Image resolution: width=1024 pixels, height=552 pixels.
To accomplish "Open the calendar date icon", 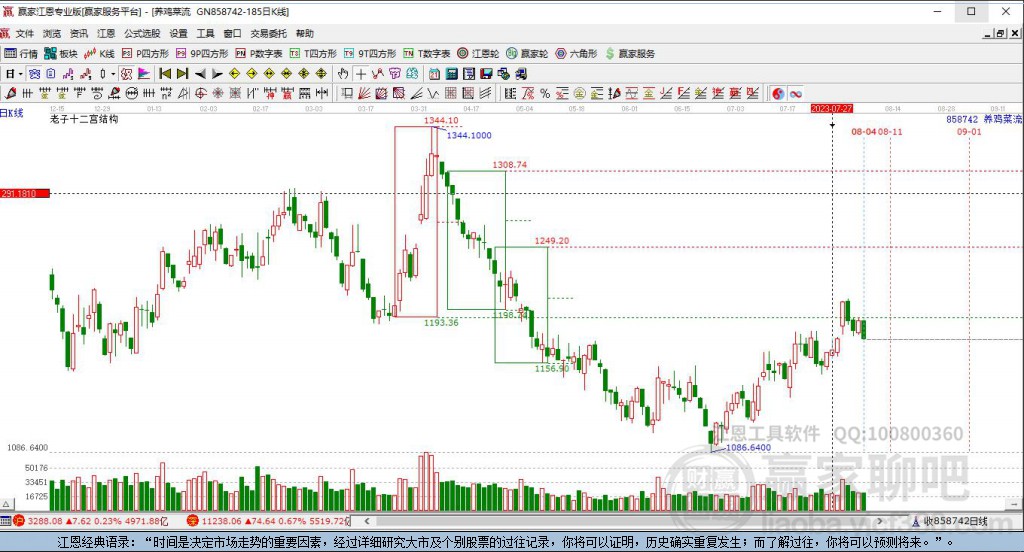I will (434, 74).
